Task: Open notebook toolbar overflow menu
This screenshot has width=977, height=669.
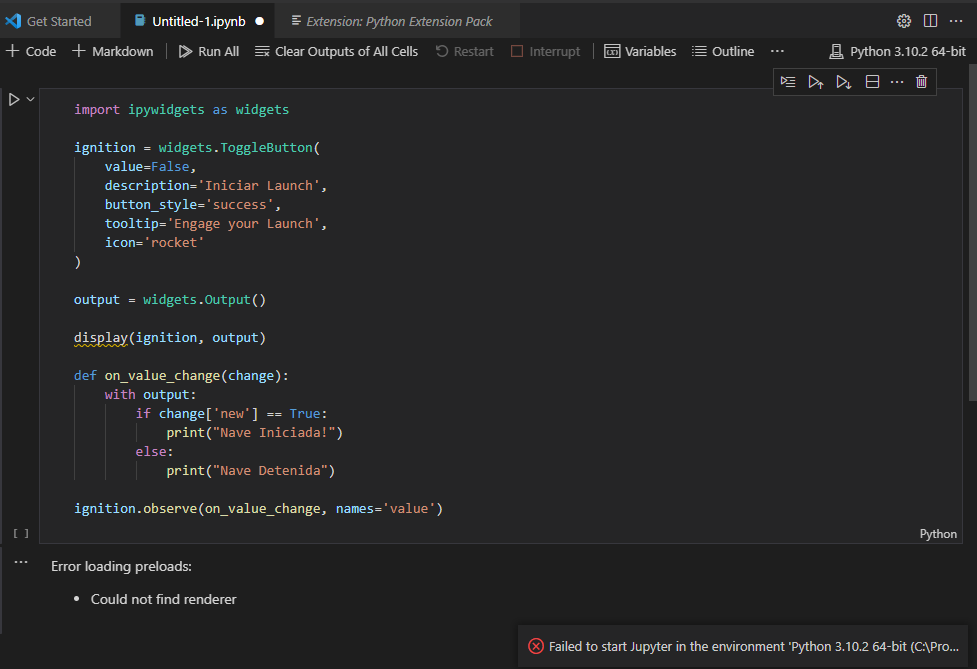Action: (x=777, y=51)
